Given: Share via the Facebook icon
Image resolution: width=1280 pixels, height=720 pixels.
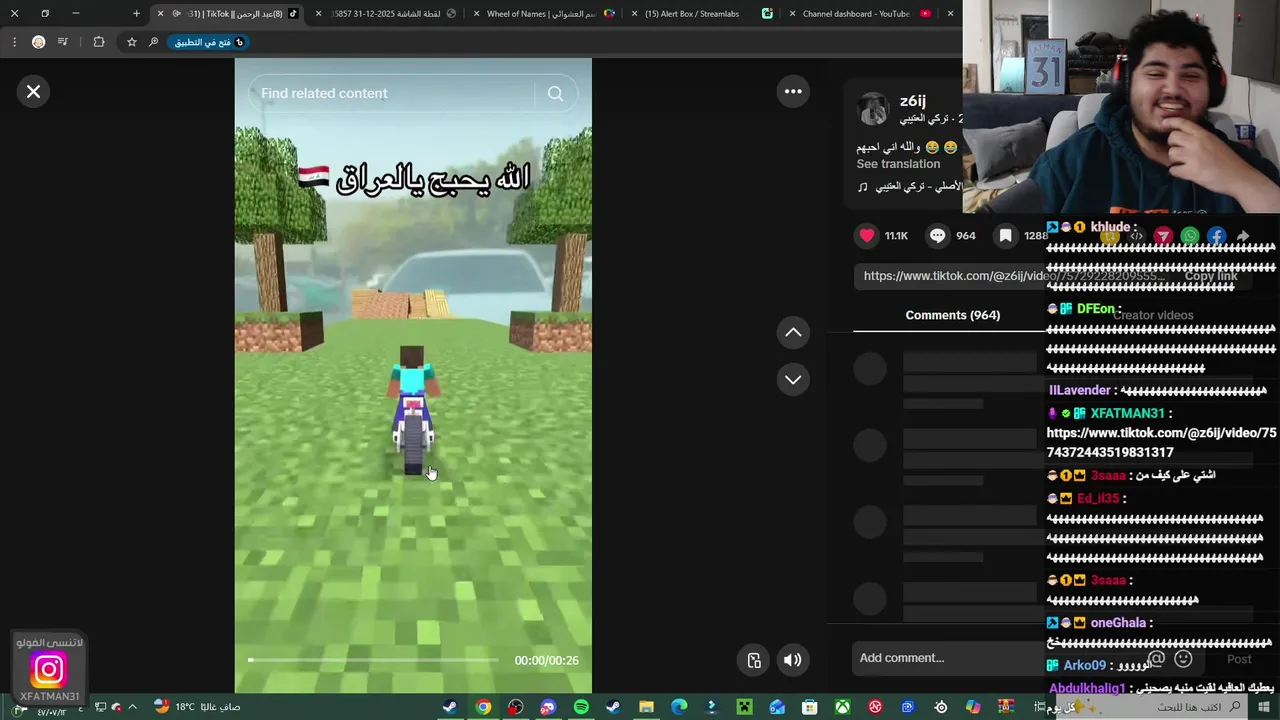Looking at the screenshot, I should (1216, 236).
